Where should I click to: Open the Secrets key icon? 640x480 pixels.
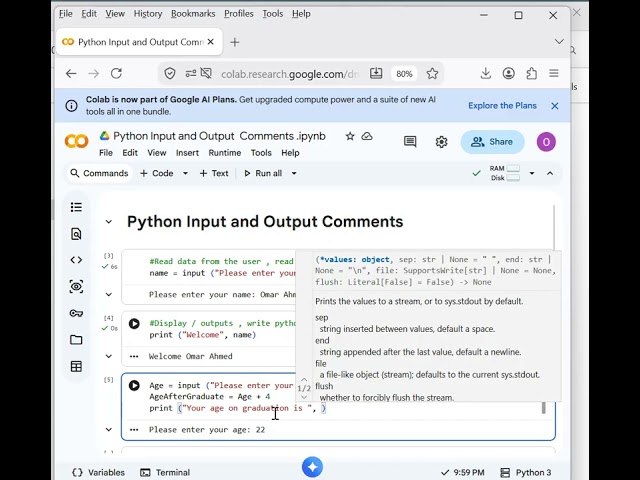click(76, 313)
